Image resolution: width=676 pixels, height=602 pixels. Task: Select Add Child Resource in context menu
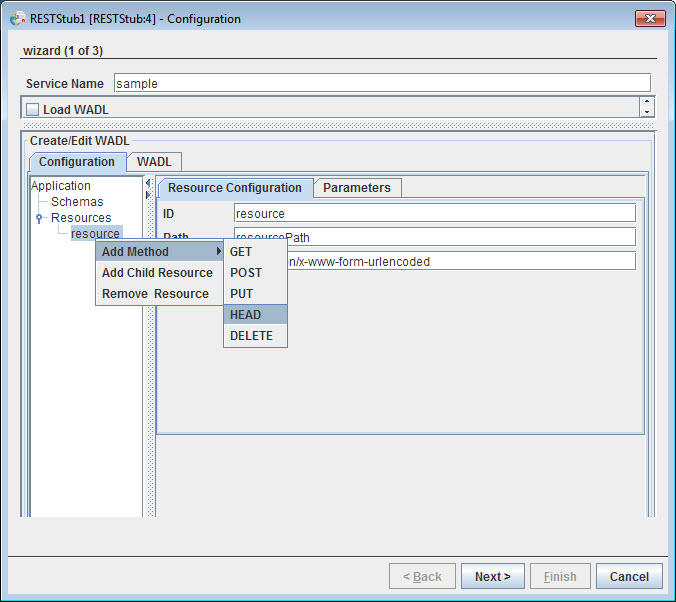pyautogui.click(x=159, y=273)
